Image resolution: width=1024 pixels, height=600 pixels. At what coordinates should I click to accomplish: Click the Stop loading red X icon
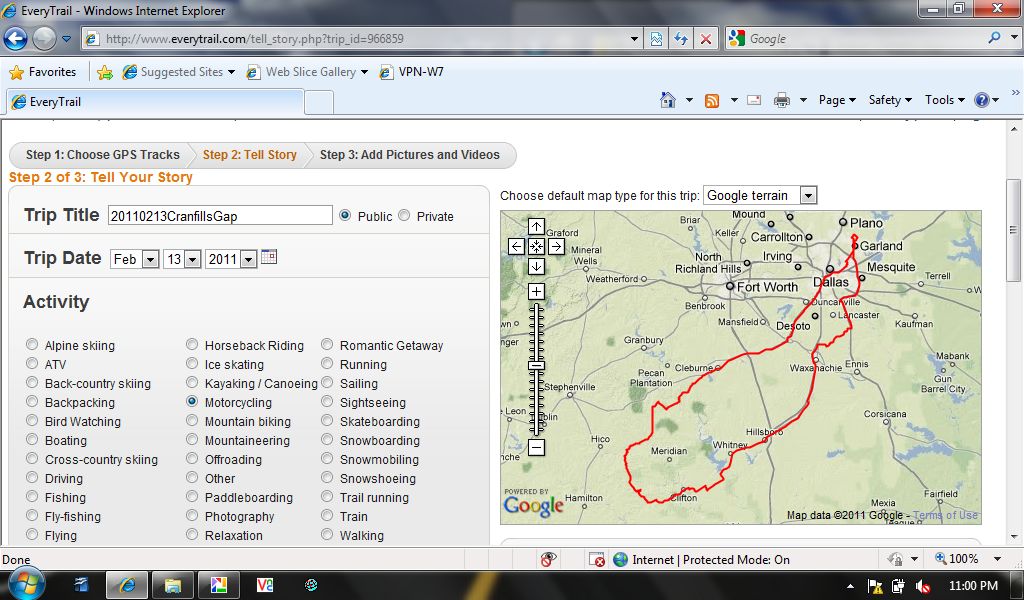click(705, 39)
